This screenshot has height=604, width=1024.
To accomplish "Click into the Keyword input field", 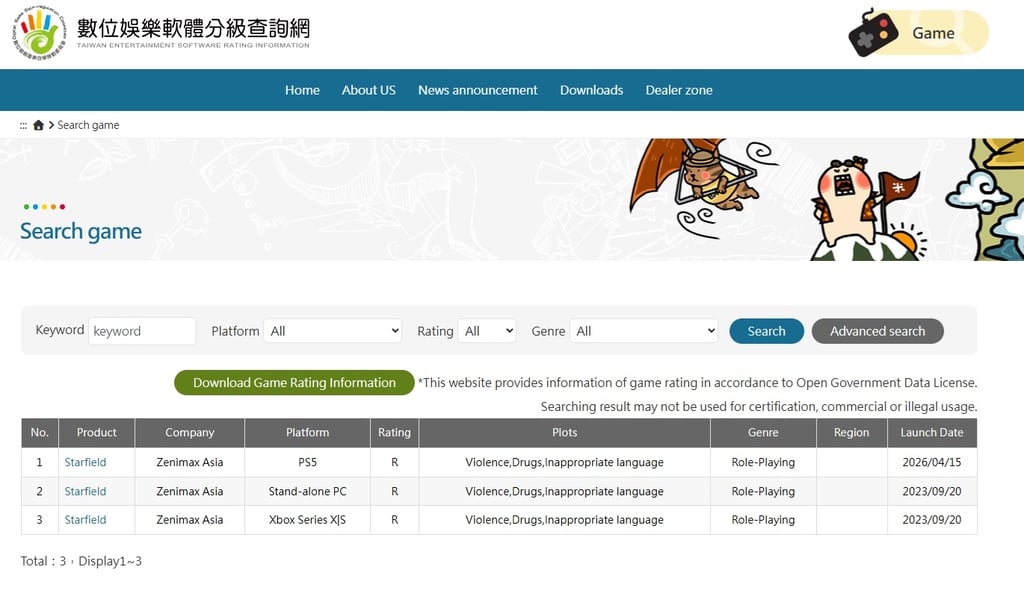I will (x=142, y=331).
